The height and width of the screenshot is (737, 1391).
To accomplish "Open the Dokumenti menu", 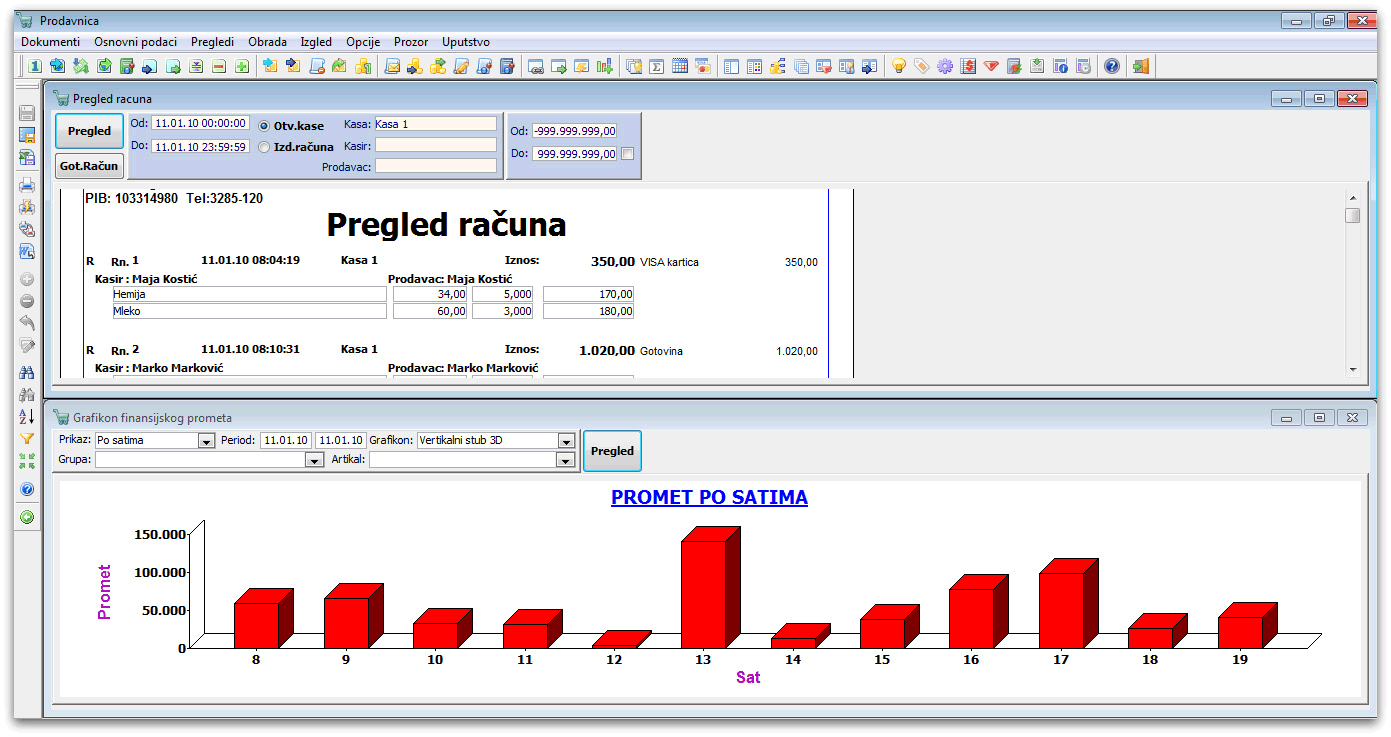I will point(50,42).
